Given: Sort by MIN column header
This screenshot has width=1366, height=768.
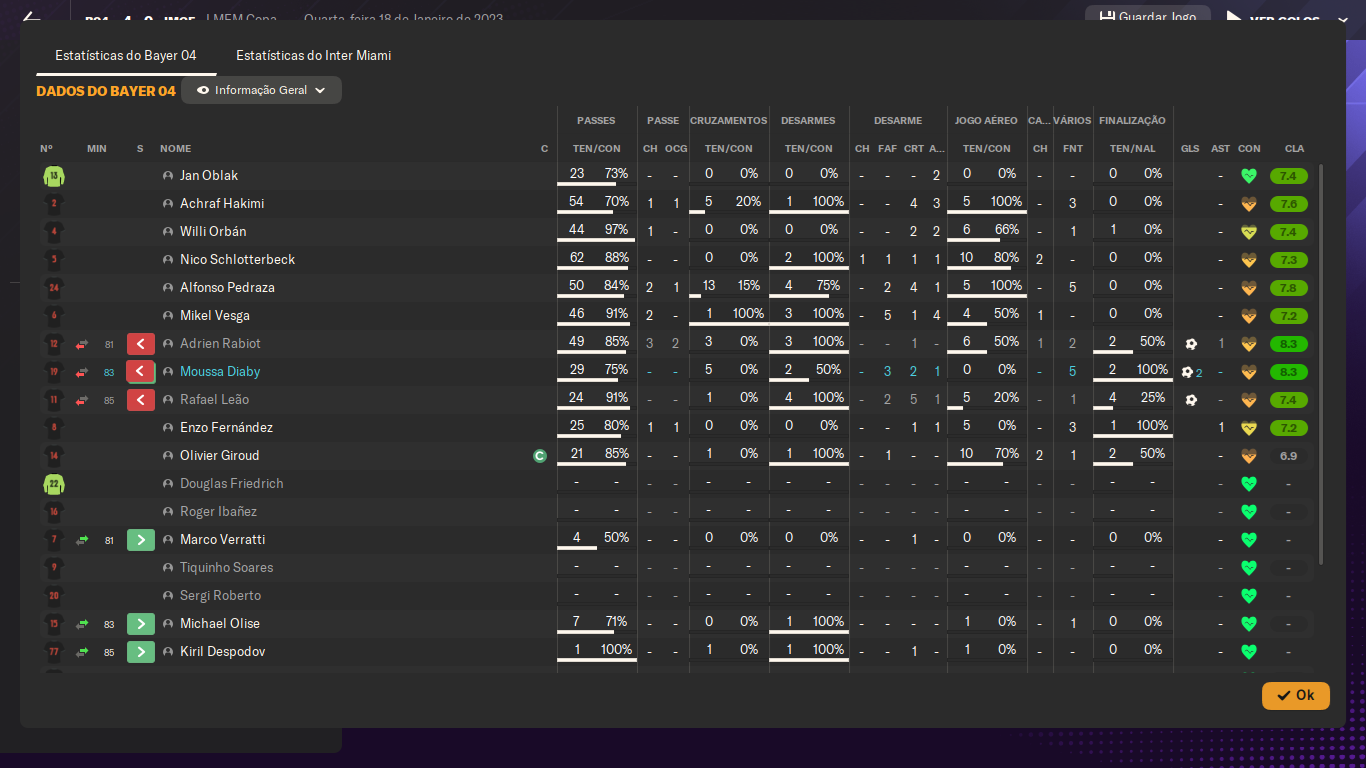Looking at the screenshot, I should (97, 149).
